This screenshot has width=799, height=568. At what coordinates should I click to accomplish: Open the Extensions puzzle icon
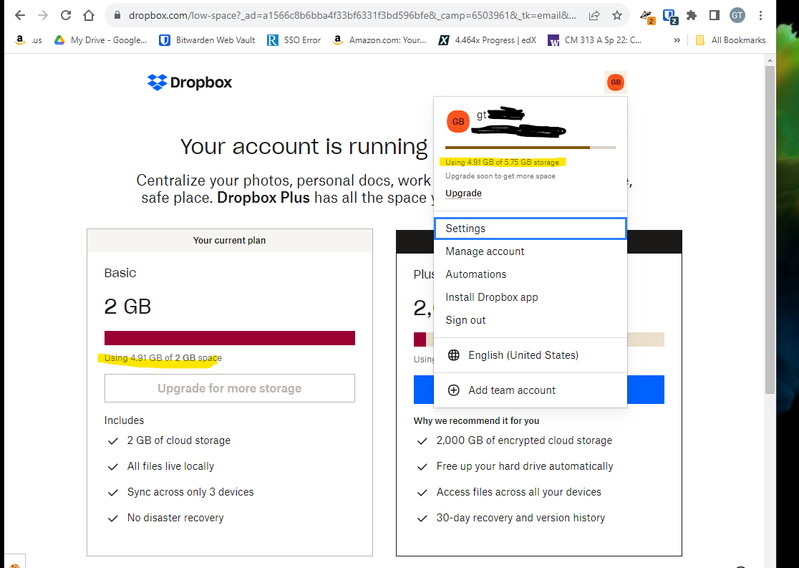point(691,15)
